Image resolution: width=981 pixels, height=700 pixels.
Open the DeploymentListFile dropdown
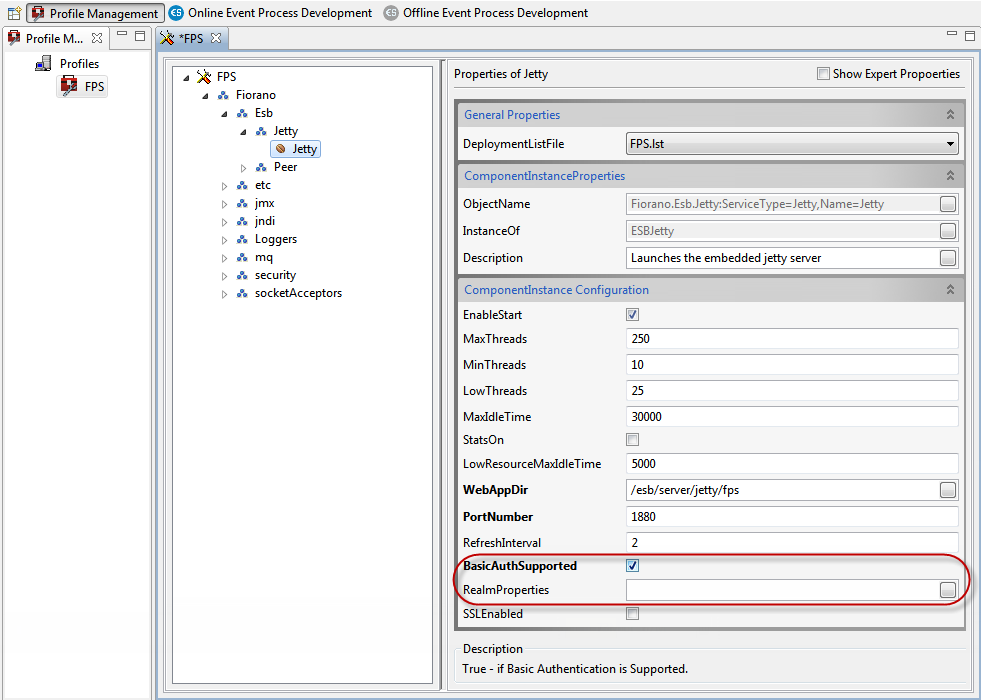[949, 144]
